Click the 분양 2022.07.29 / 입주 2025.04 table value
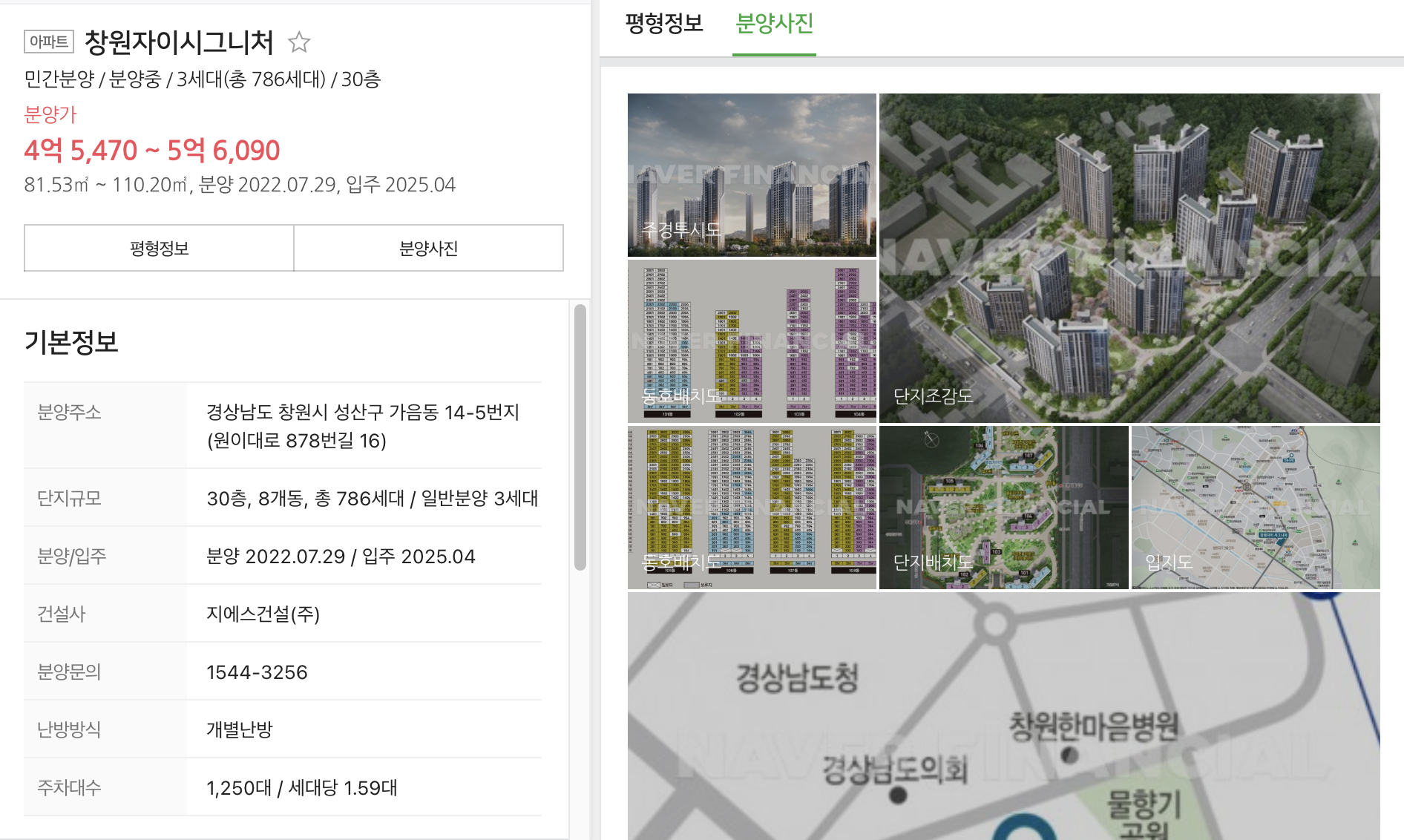 click(341, 557)
